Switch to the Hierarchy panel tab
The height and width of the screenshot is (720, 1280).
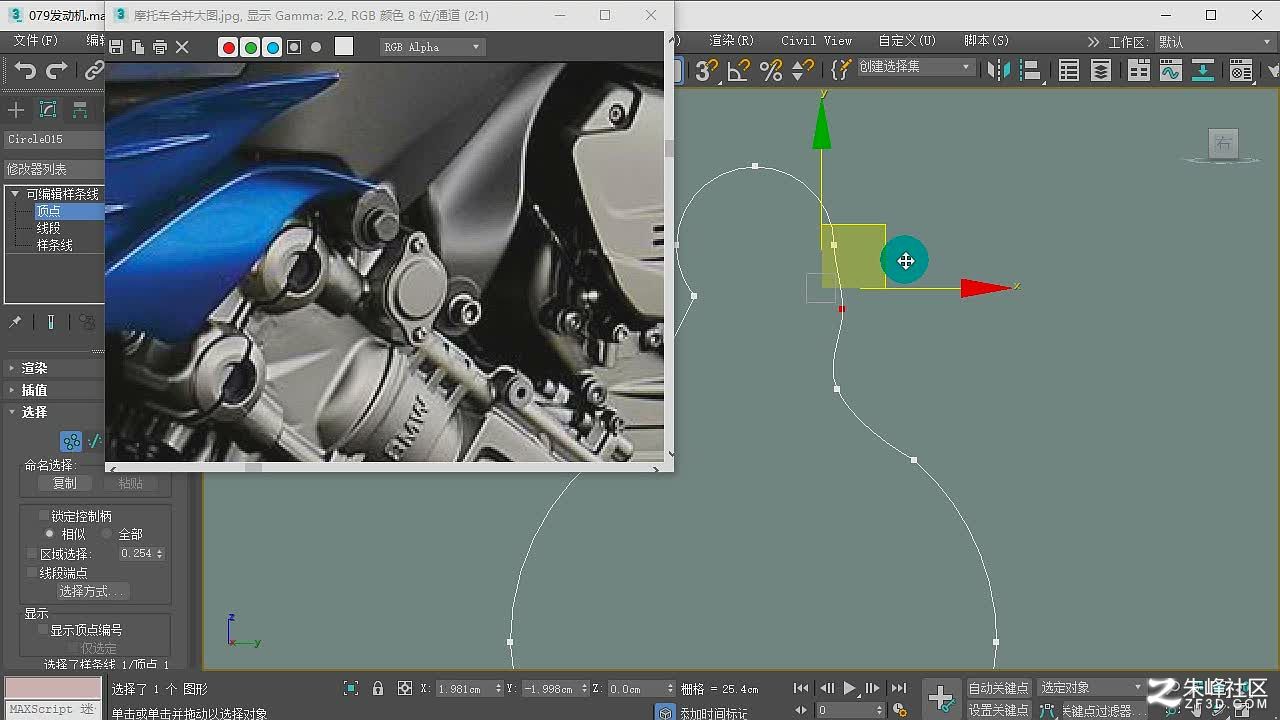tap(80, 110)
